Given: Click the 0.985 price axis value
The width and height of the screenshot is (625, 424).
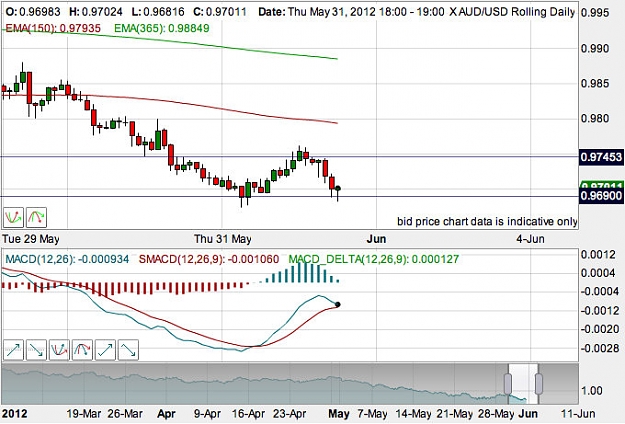Looking at the screenshot, I should point(595,84).
